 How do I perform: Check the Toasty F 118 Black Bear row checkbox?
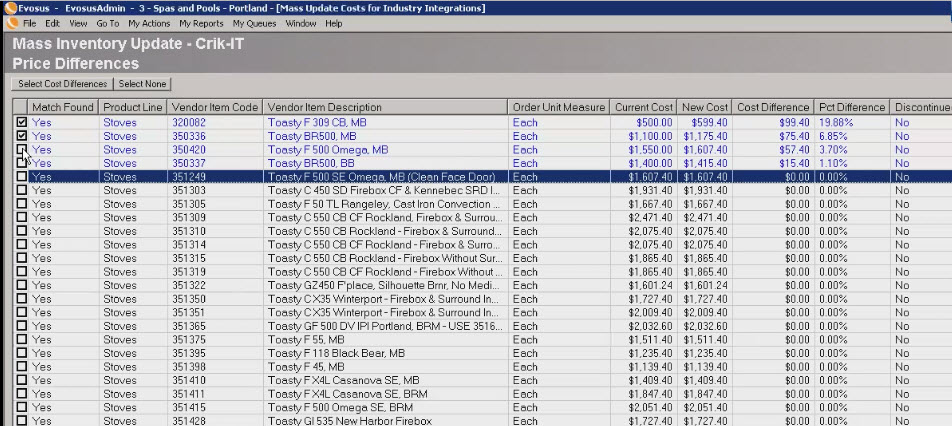click(22, 353)
